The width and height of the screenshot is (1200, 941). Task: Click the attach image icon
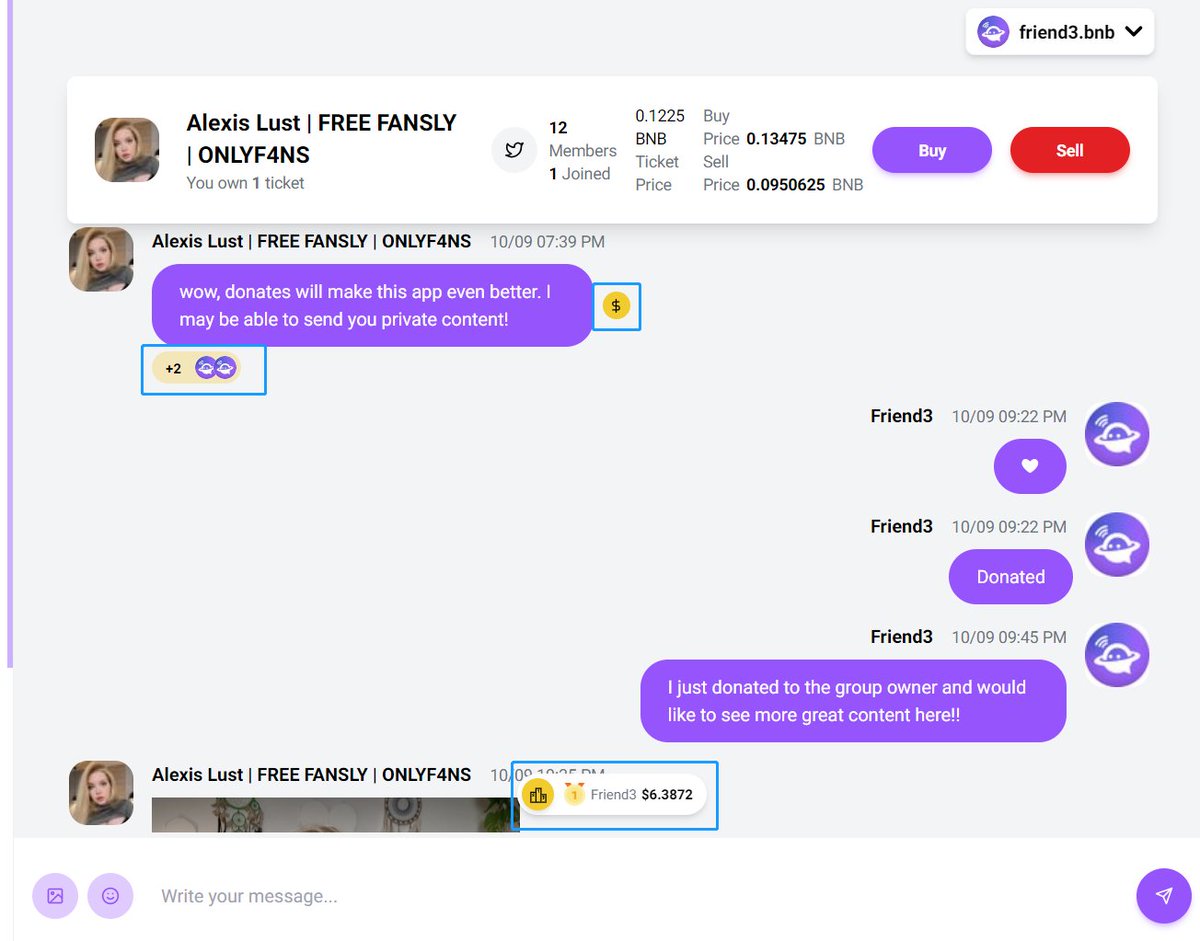[55, 896]
